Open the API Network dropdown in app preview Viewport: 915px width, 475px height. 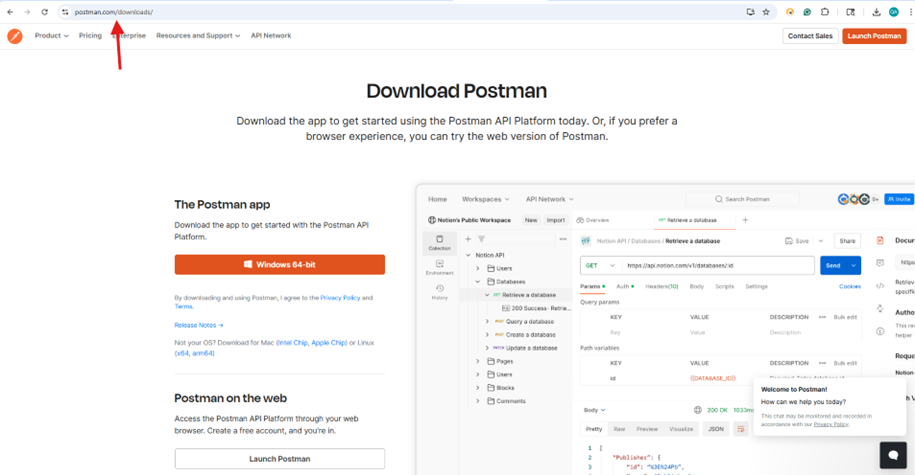550,199
